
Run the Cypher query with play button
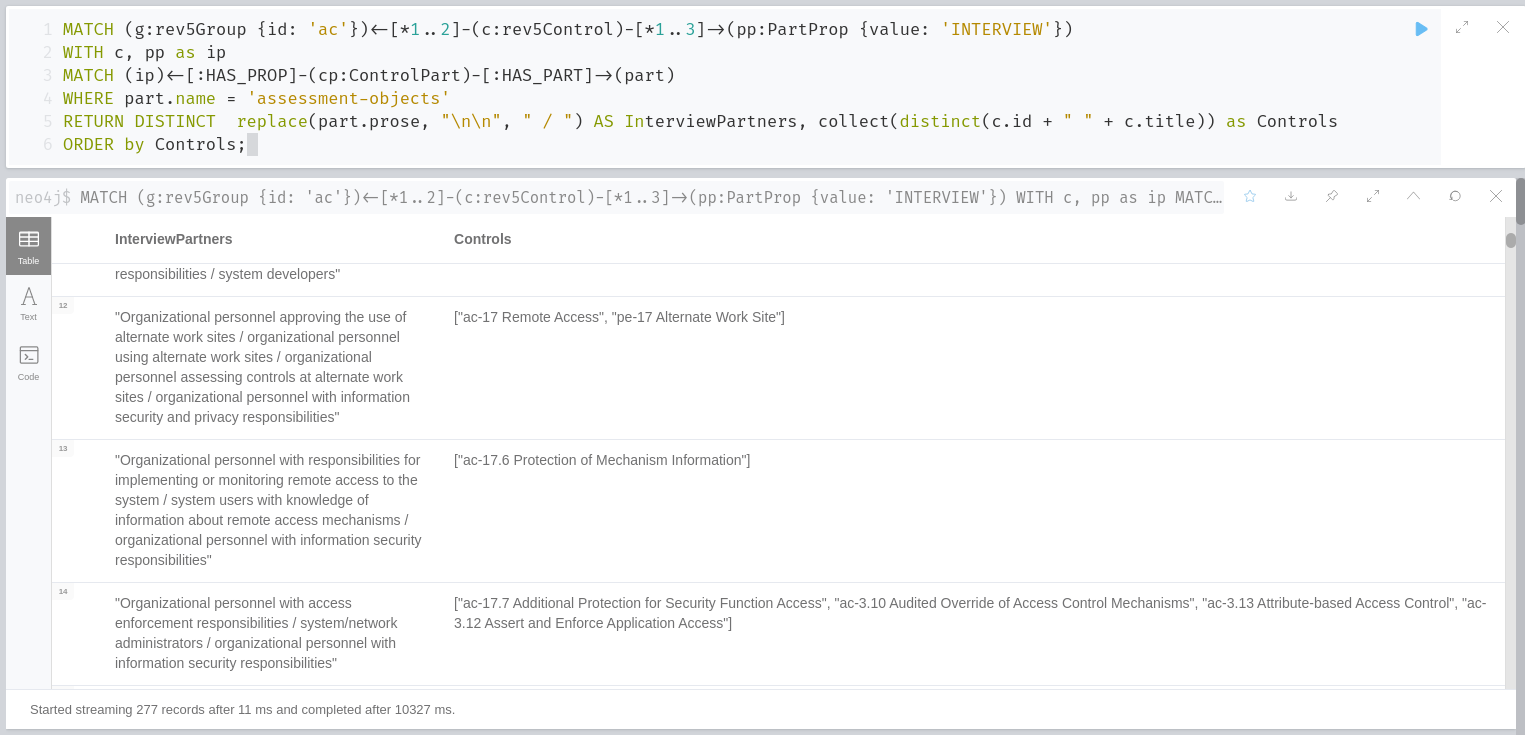(x=1421, y=29)
